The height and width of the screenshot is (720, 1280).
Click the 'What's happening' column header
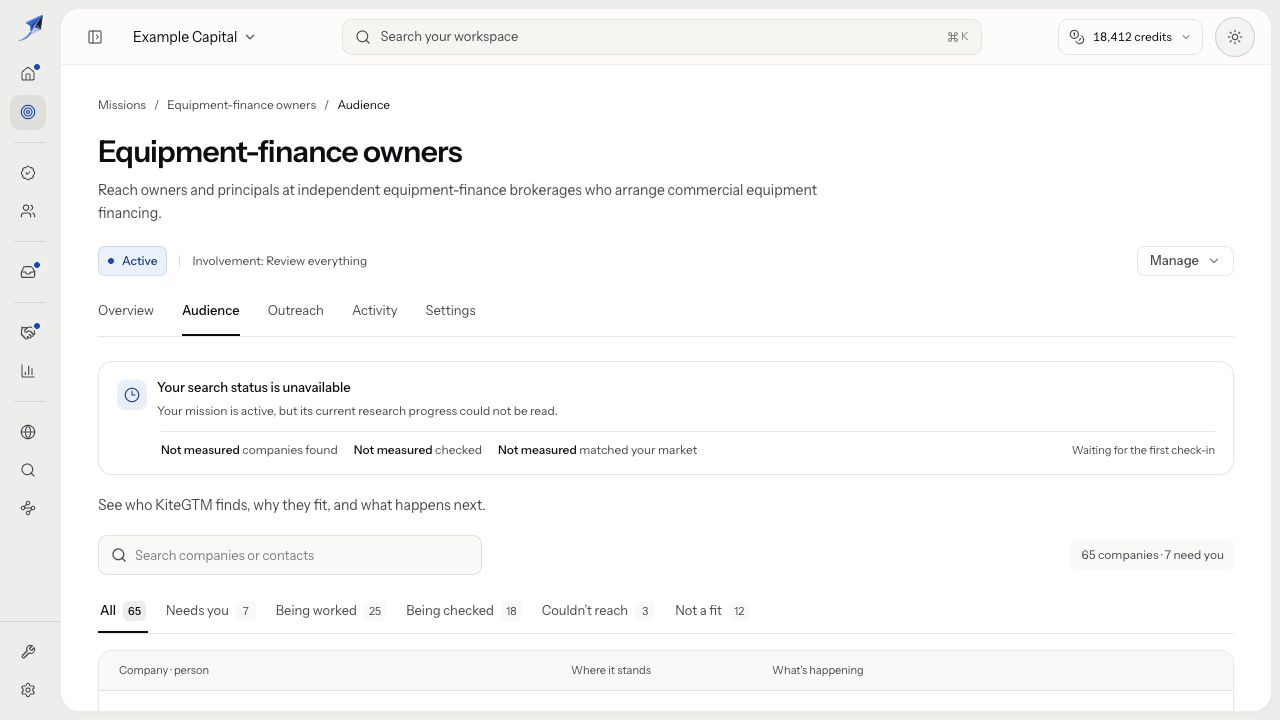817,670
